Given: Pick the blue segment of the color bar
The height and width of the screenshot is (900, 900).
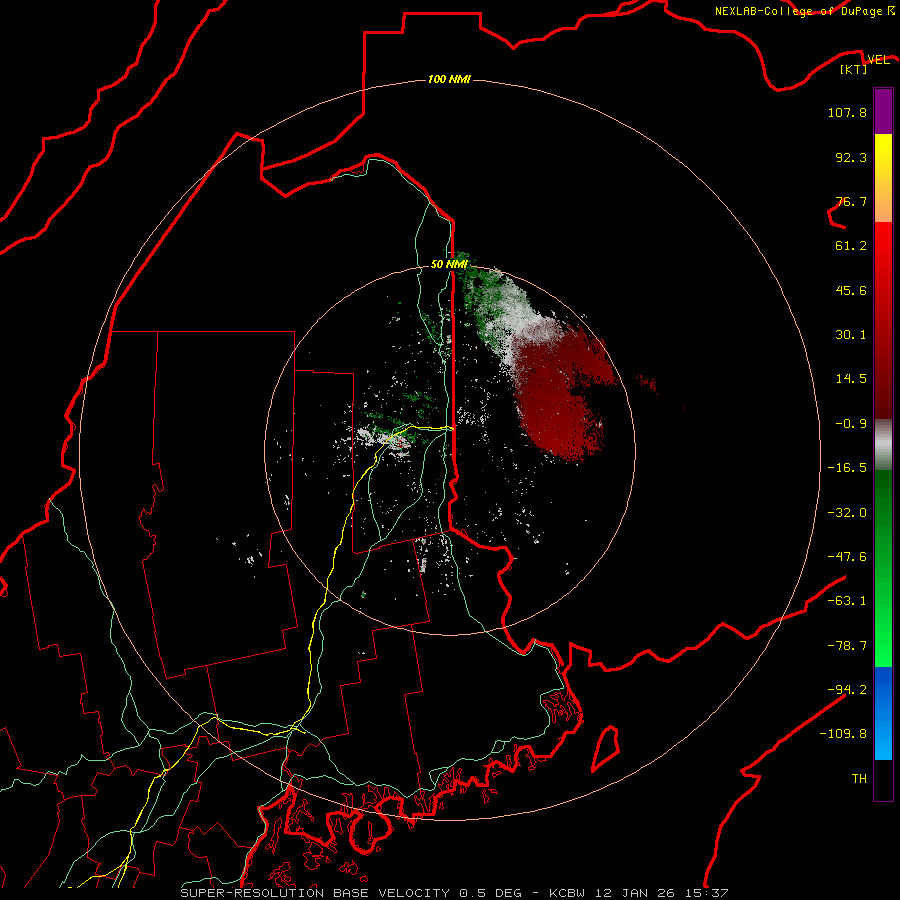Looking at the screenshot, I should click(x=883, y=713).
